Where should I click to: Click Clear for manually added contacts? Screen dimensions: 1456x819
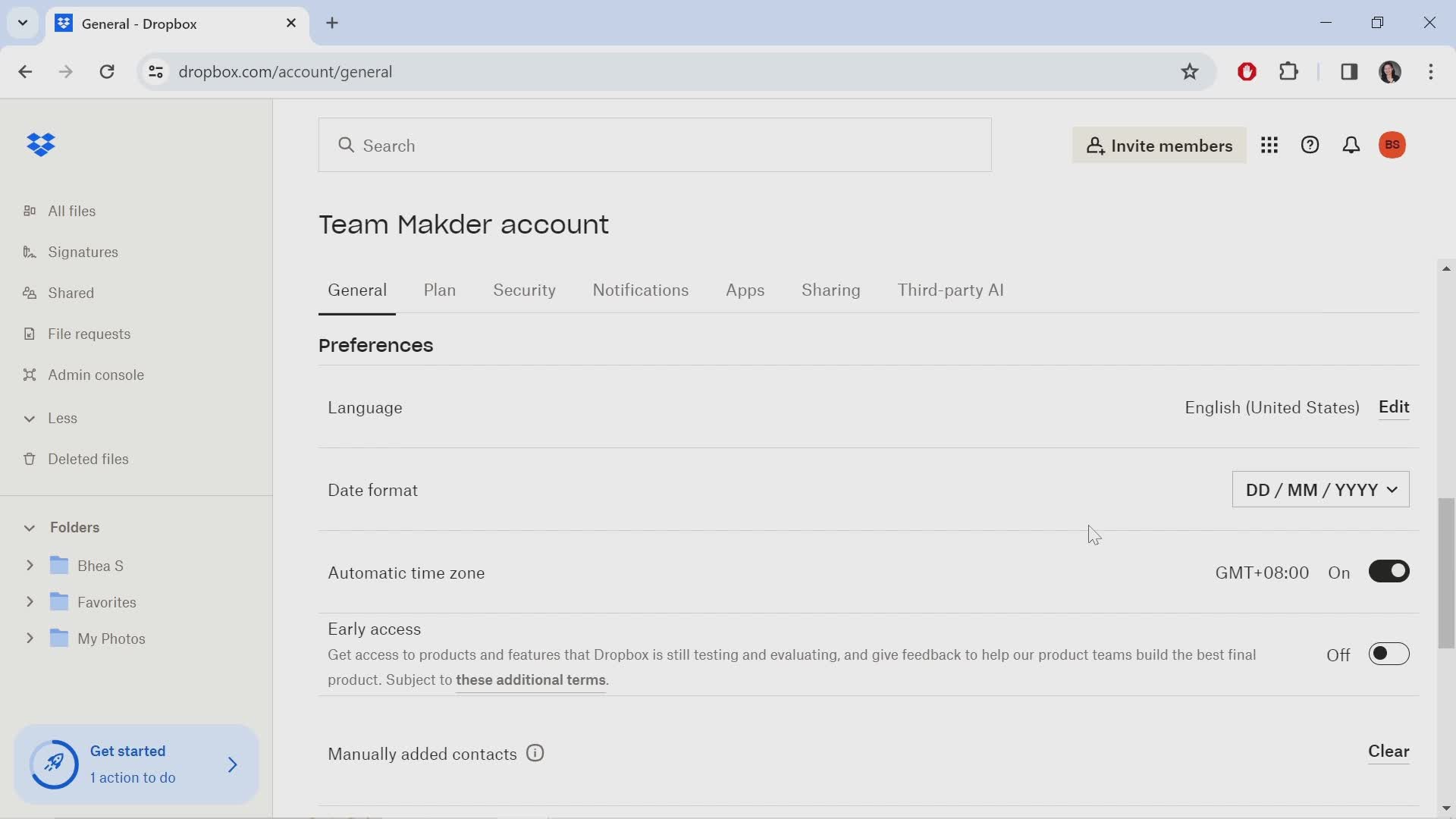pyautogui.click(x=1388, y=751)
